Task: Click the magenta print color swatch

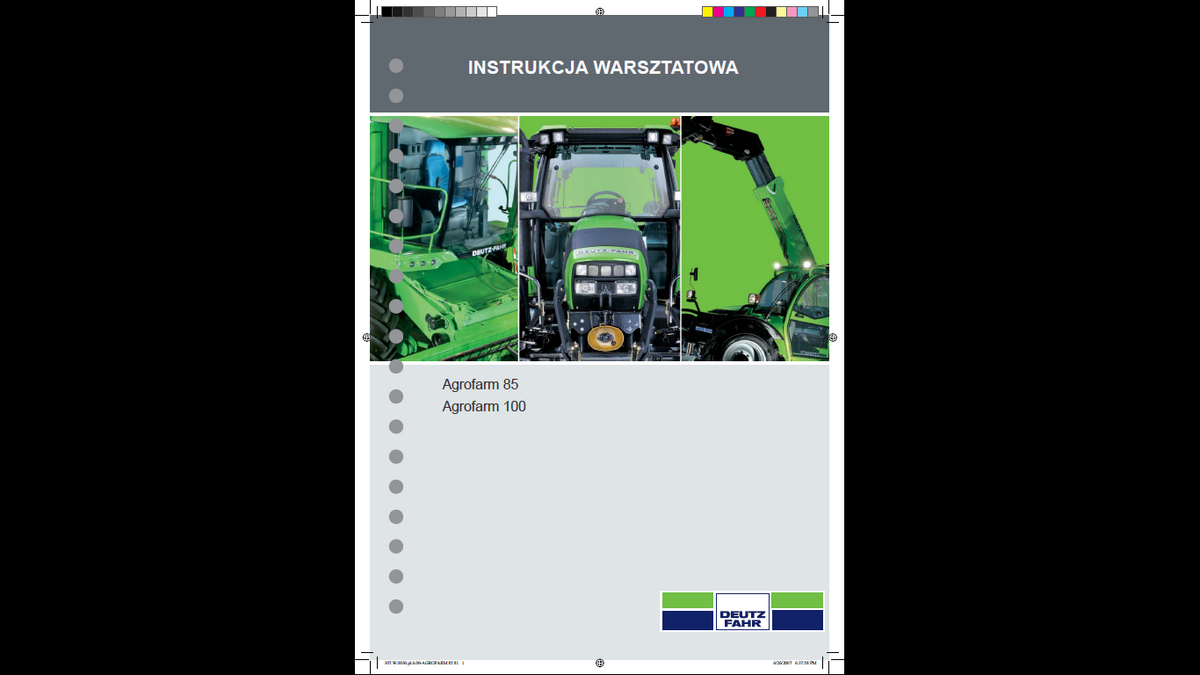Action: tap(718, 12)
